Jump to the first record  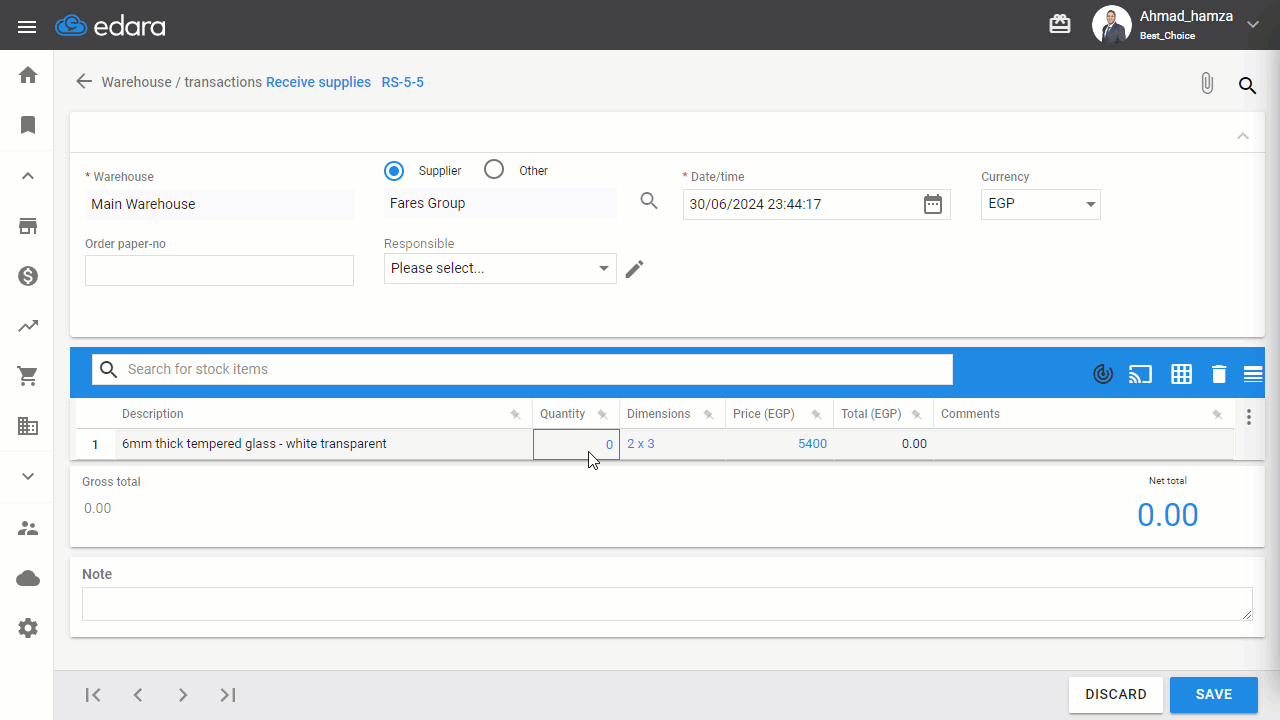tap(93, 695)
